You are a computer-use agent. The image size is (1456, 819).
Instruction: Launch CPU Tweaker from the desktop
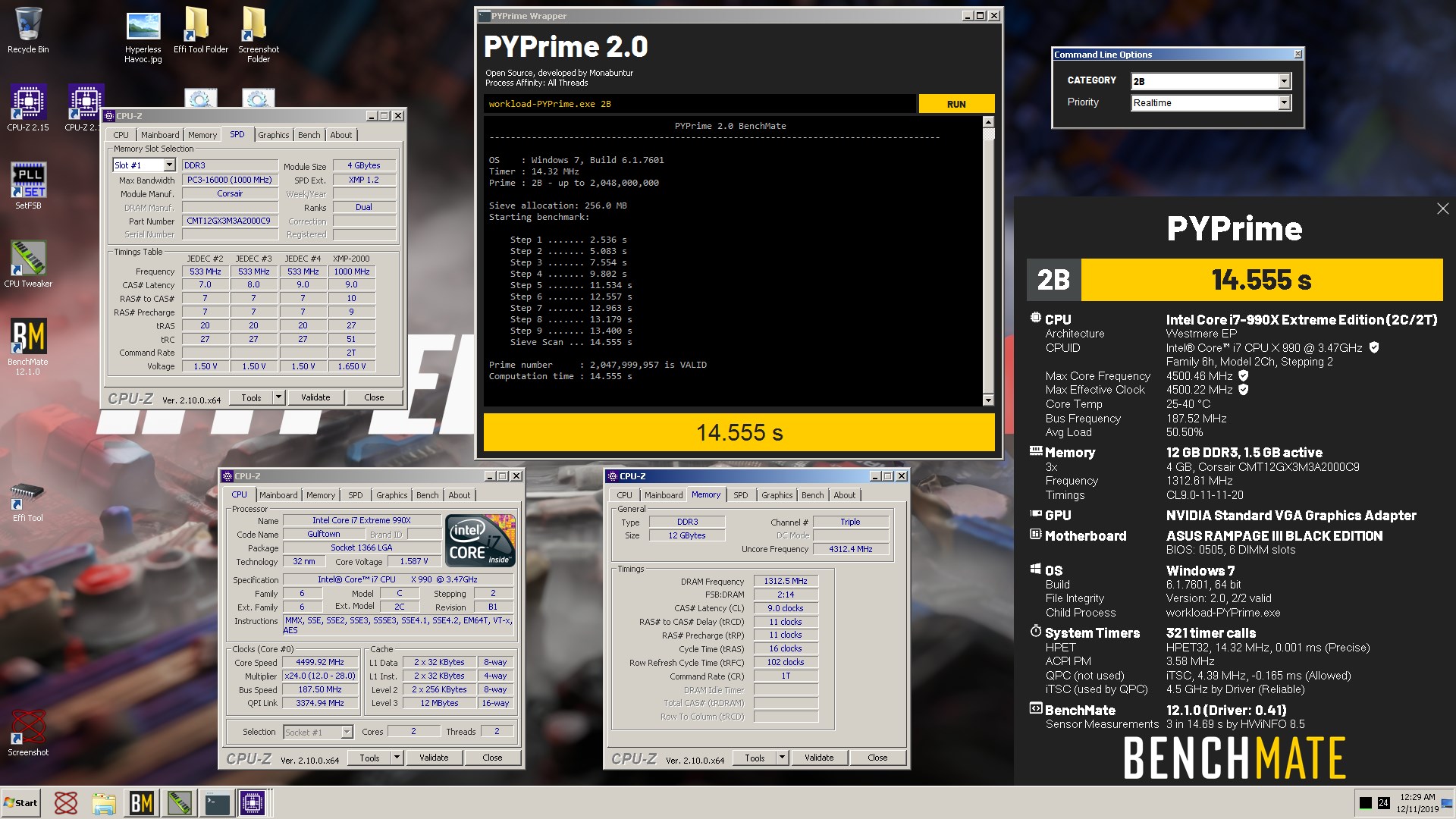coord(28,265)
